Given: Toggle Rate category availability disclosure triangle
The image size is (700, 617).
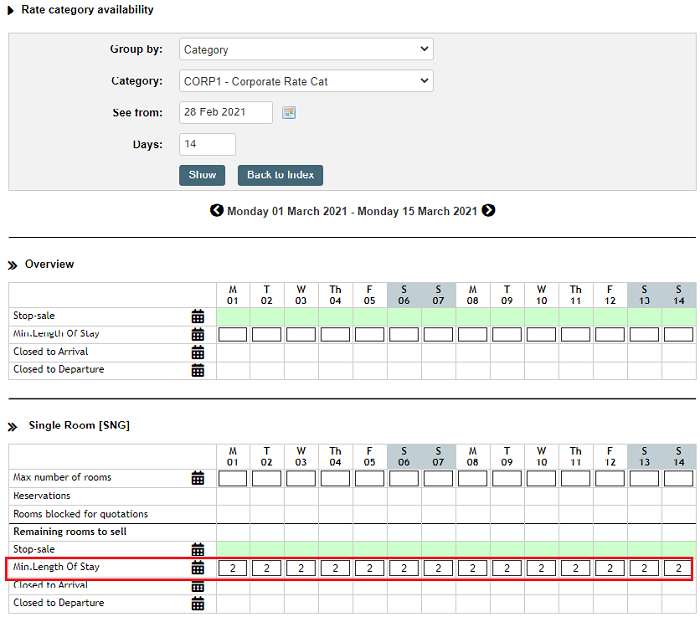Looking at the screenshot, I should (11, 10).
